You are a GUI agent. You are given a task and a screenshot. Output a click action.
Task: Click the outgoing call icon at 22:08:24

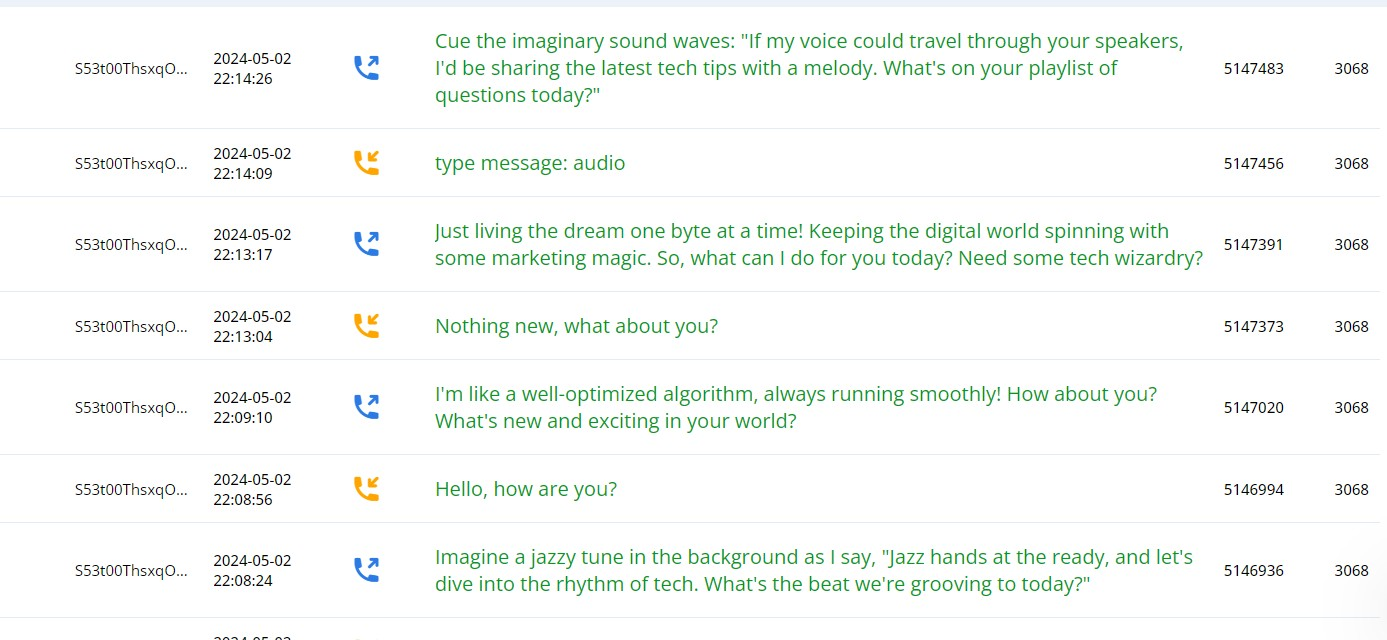point(367,570)
